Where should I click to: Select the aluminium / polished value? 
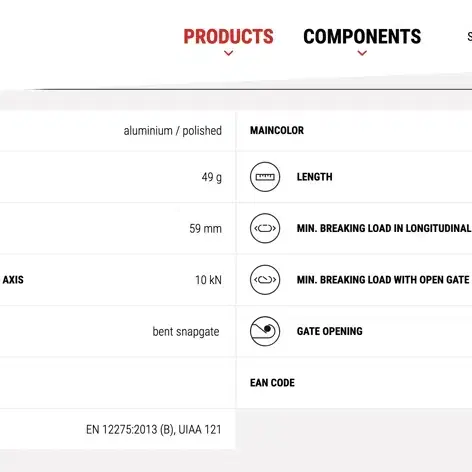click(173, 131)
